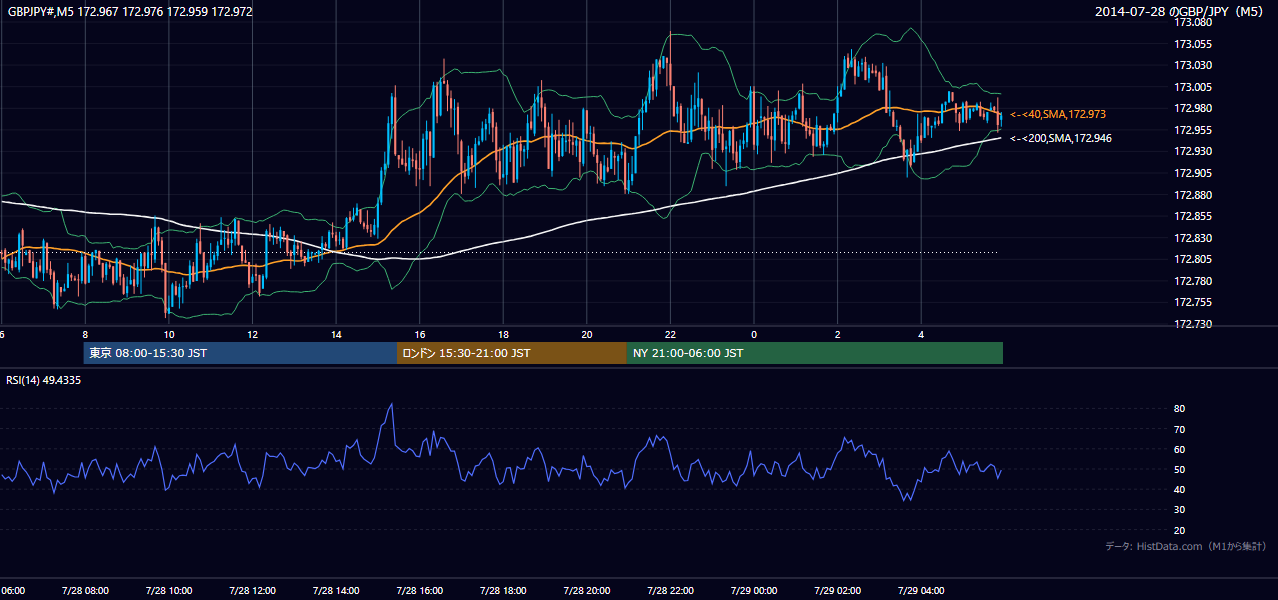Click hour label 4 under price chart
The height and width of the screenshot is (600, 1278).
[x=921, y=335]
